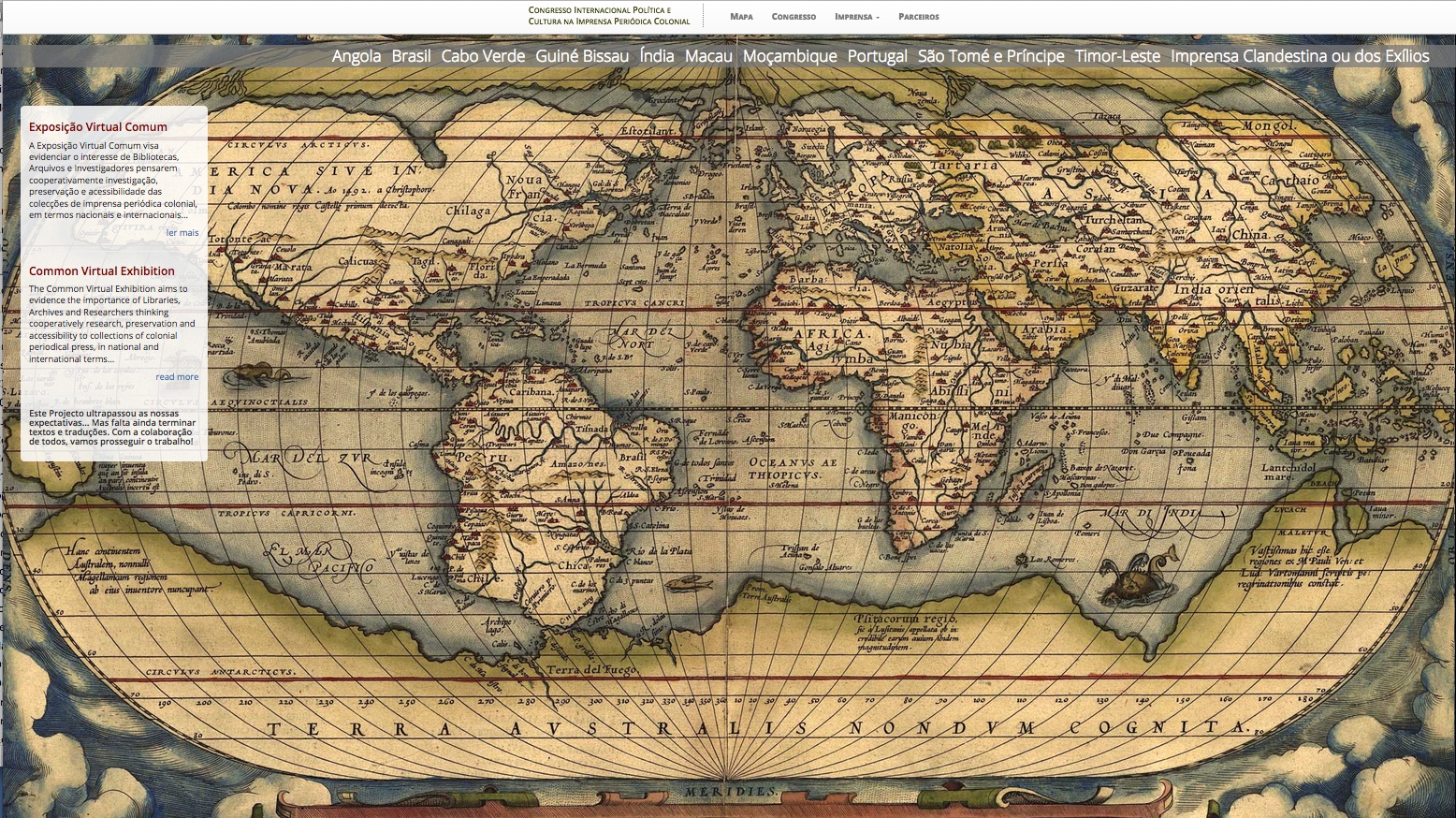1456x818 pixels.
Task: Select the Timor-Leste country link
Action: [x=1117, y=56]
